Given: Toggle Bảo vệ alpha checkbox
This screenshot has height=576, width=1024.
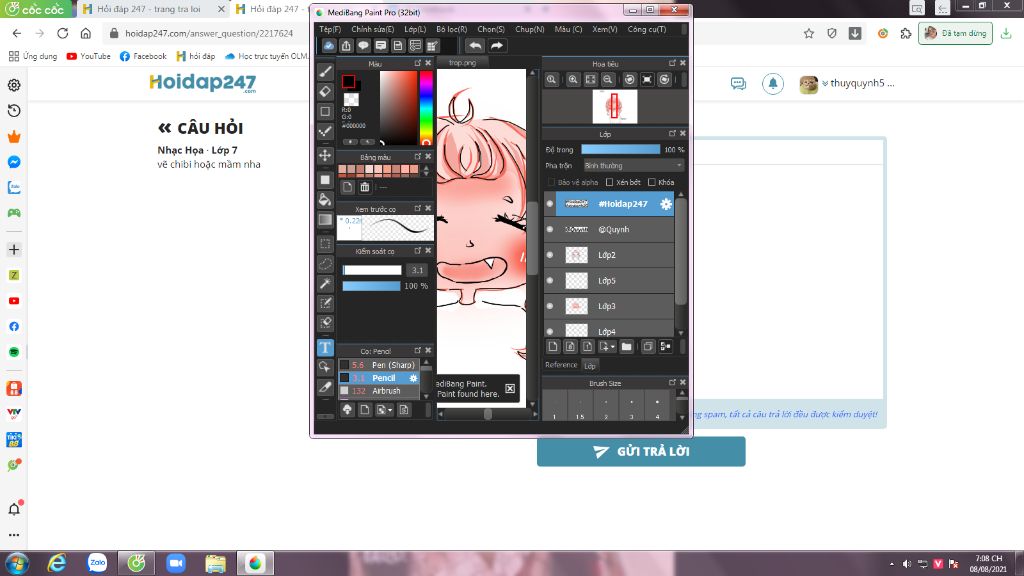Looking at the screenshot, I should coord(552,182).
